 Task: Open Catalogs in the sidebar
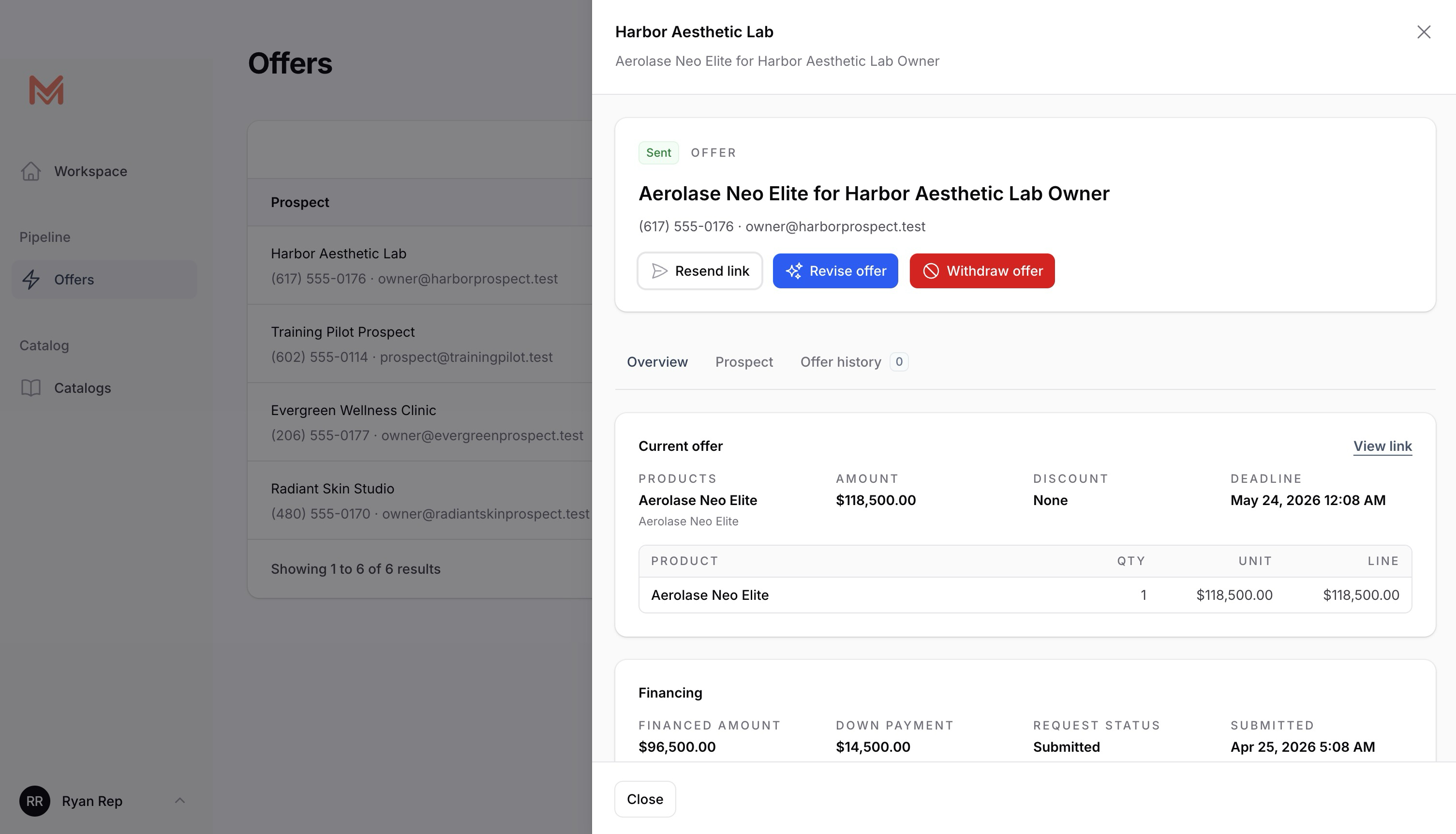pyautogui.click(x=104, y=388)
